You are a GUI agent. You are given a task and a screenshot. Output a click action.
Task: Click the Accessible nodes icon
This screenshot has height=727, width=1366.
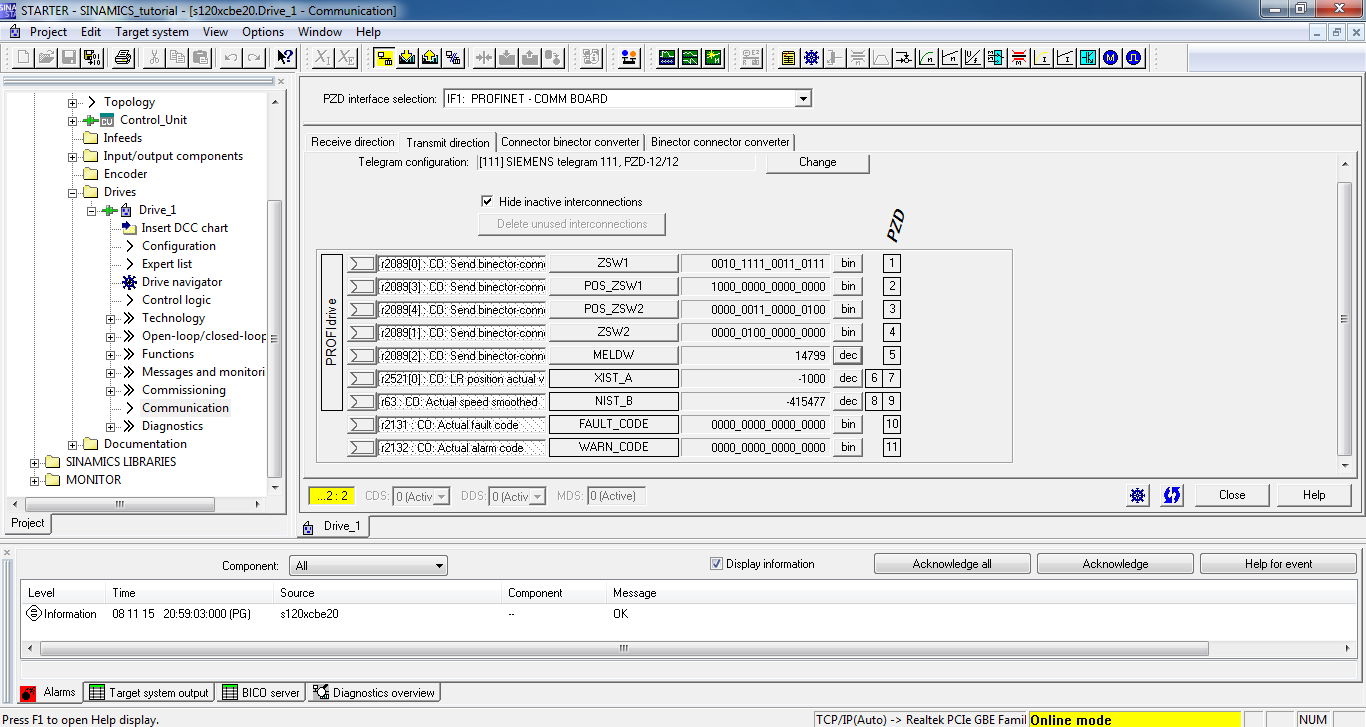click(x=628, y=57)
